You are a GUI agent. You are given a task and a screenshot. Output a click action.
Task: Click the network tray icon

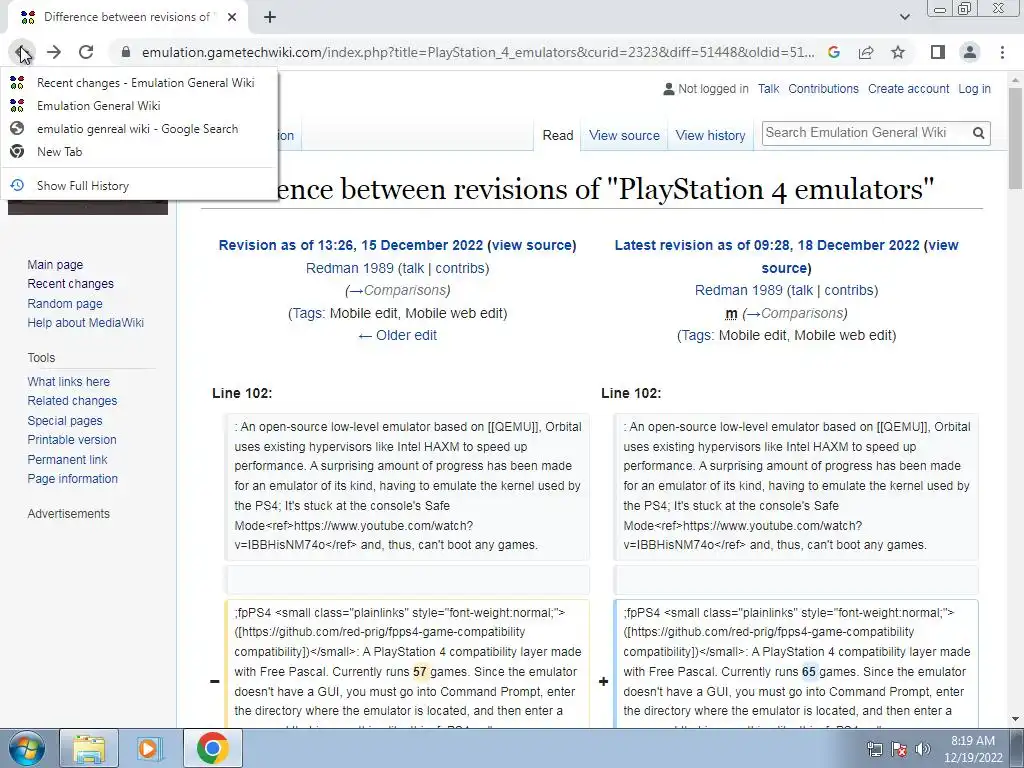click(x=874, y=748)
